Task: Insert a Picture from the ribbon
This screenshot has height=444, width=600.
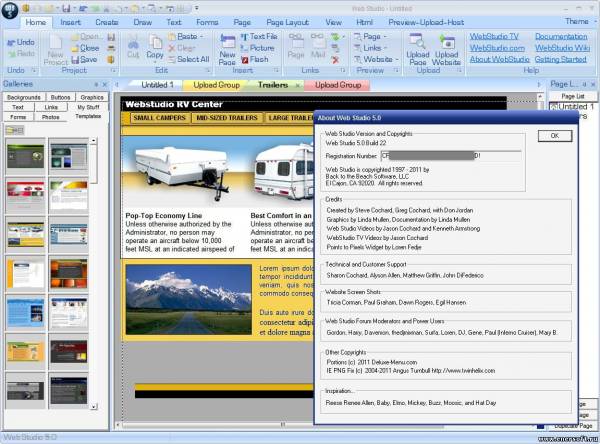Action: click(x=257, y=48)
